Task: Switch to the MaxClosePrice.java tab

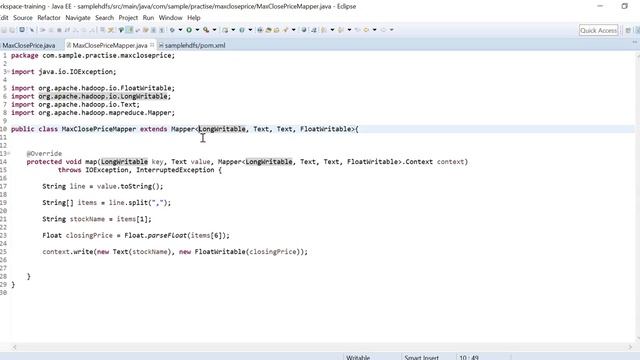Action: coord(29,45)
